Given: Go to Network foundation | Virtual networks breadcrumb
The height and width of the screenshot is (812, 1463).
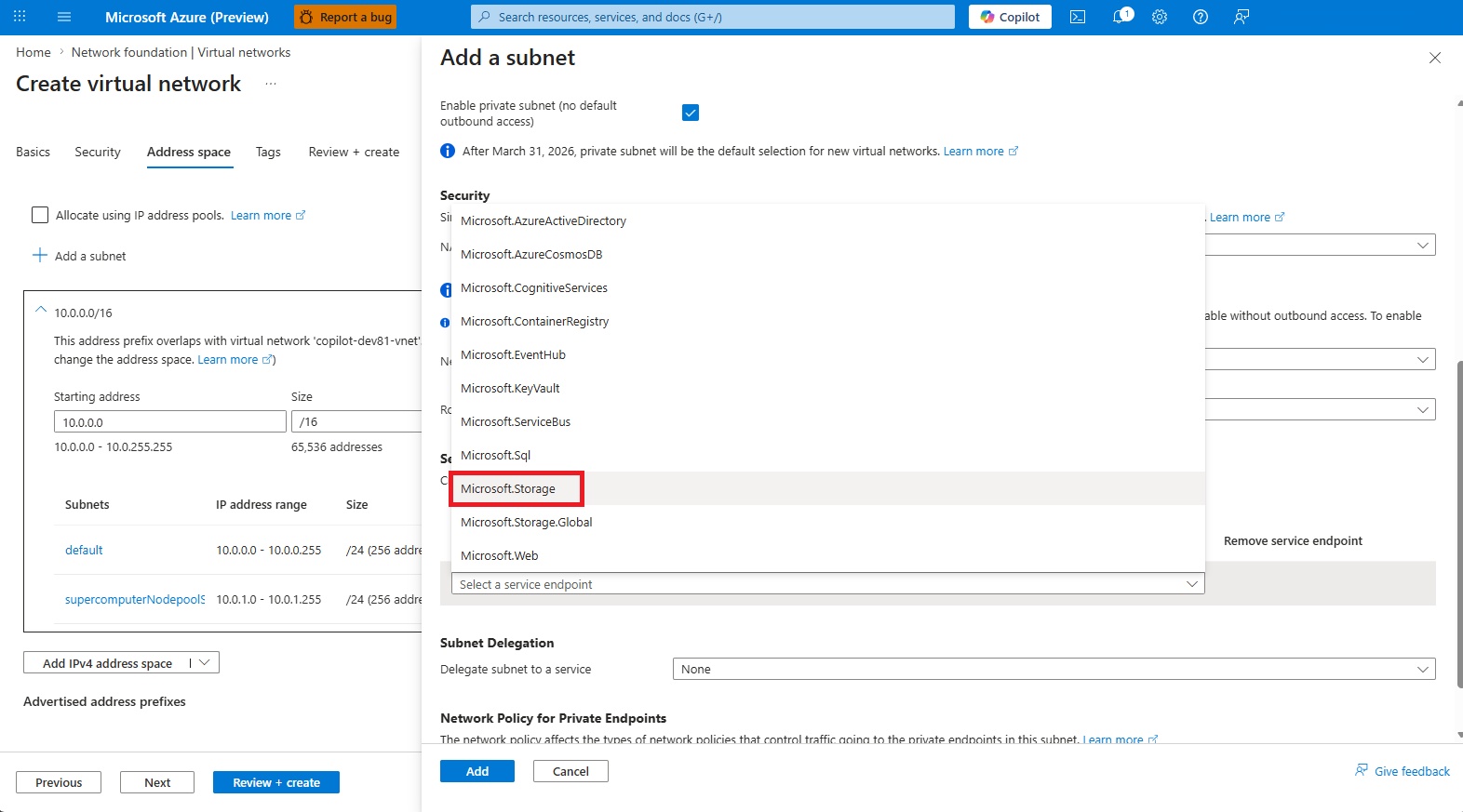Looking at the screenshot, I should (x=181, y=52).
